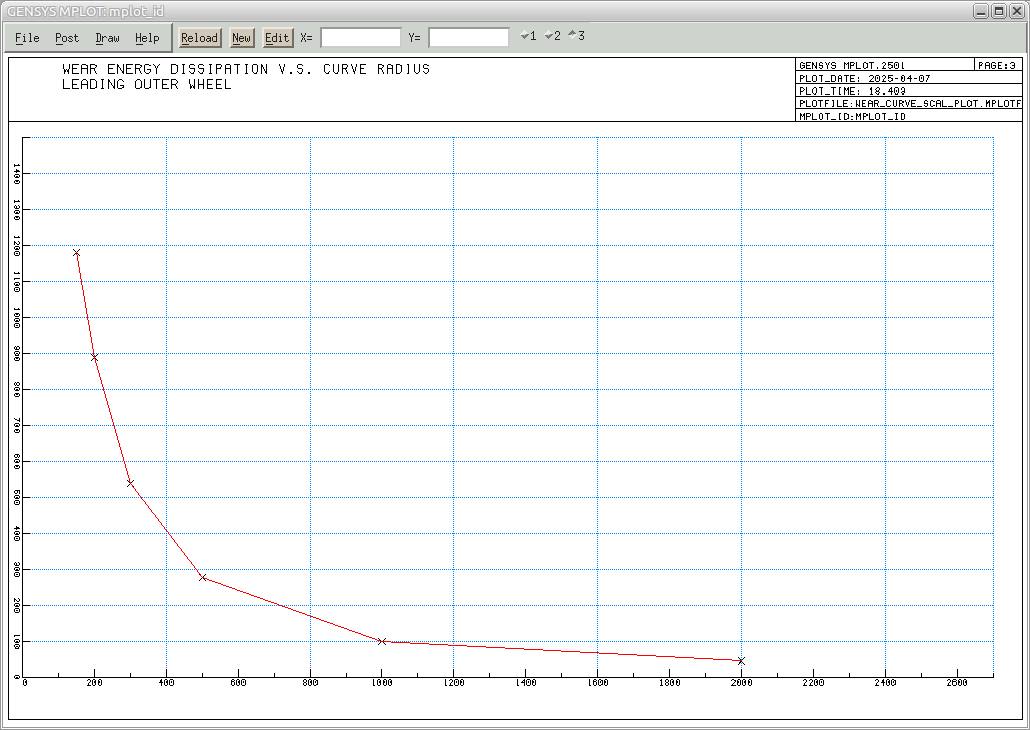
Task: Click the New button to create a plot
Action: [x=241, y=37]
